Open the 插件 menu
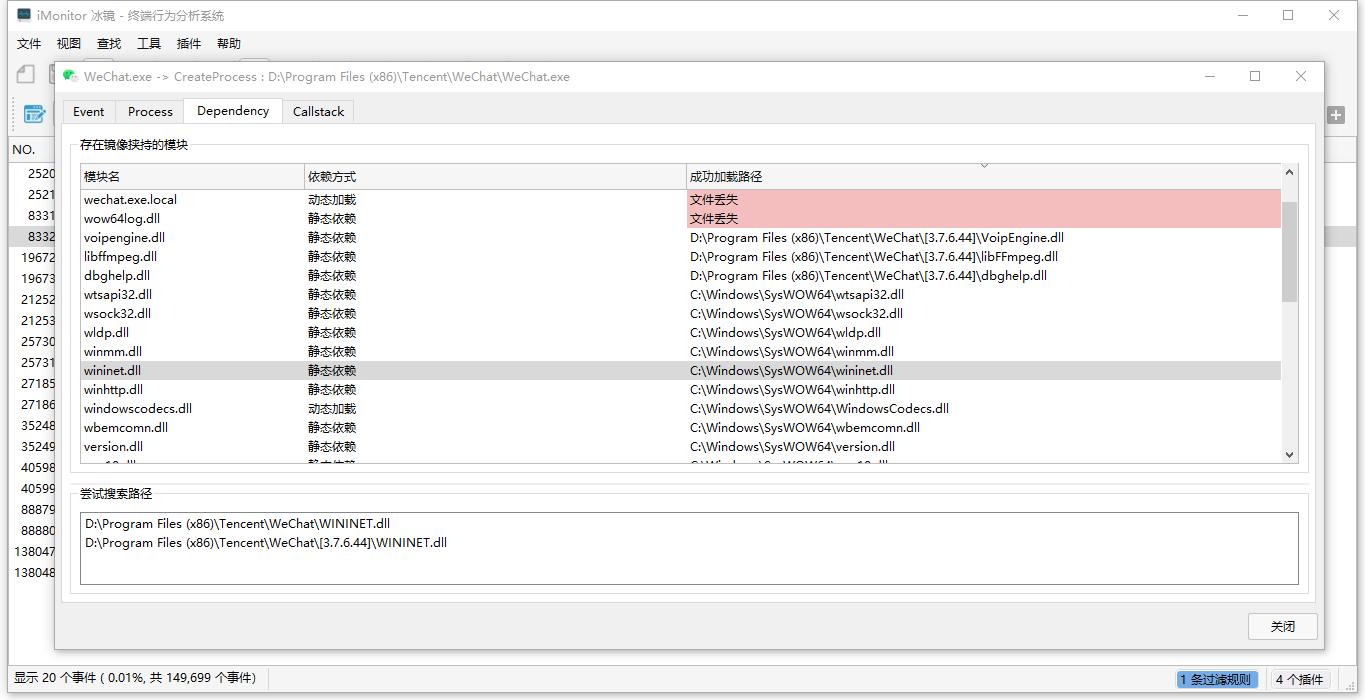Viewport: 1365px width, 700px height. point(190,43)
